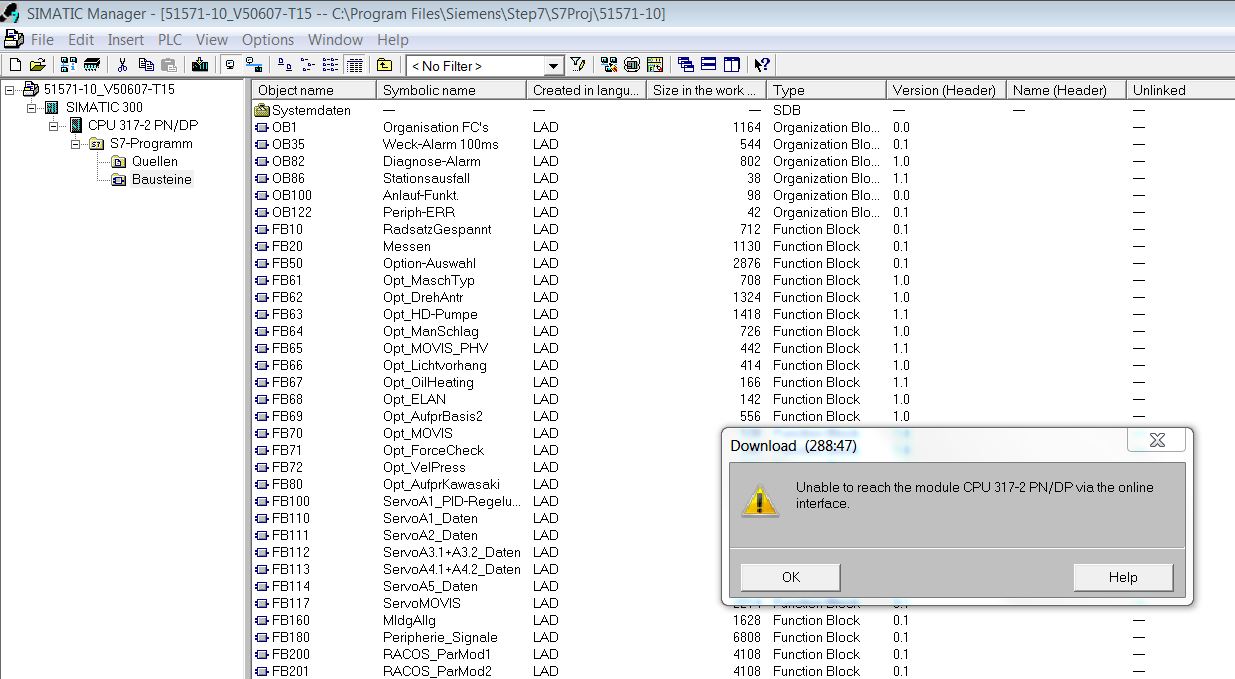Click the New project toolbar icon
Viewport: 1235px width, 679px height.
point(14,65)
